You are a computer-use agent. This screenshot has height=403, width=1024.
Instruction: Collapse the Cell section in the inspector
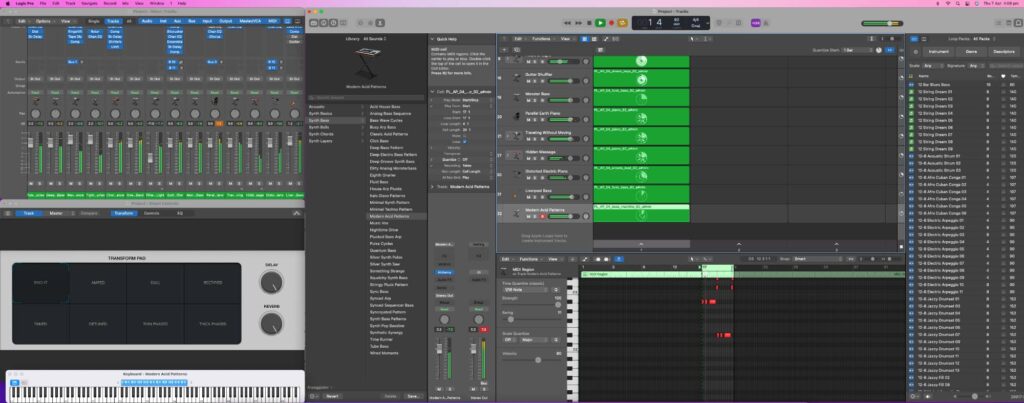432,92
